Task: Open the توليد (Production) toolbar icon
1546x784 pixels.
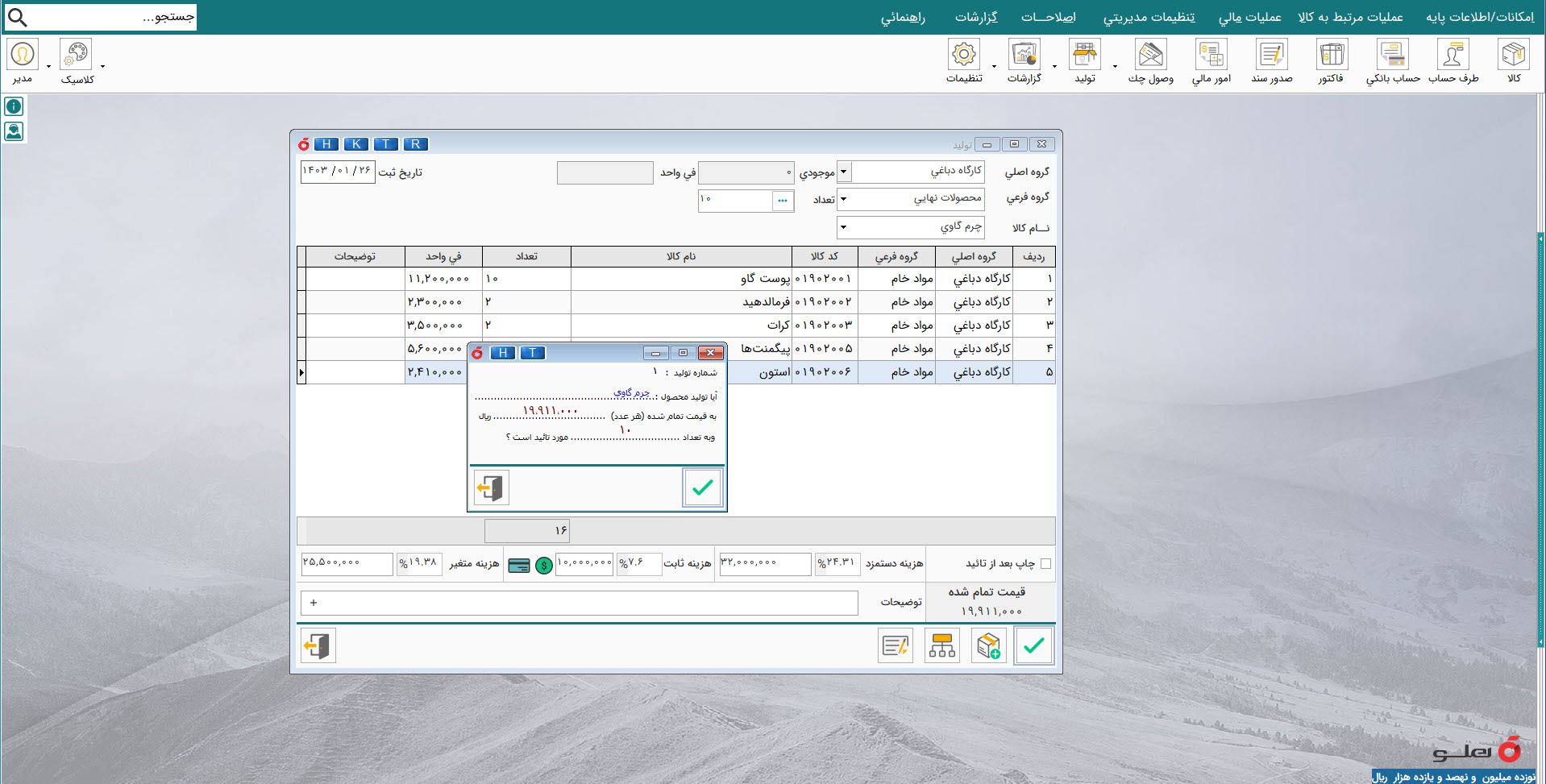Action: pyautogui.click(x=1085, y=55)
